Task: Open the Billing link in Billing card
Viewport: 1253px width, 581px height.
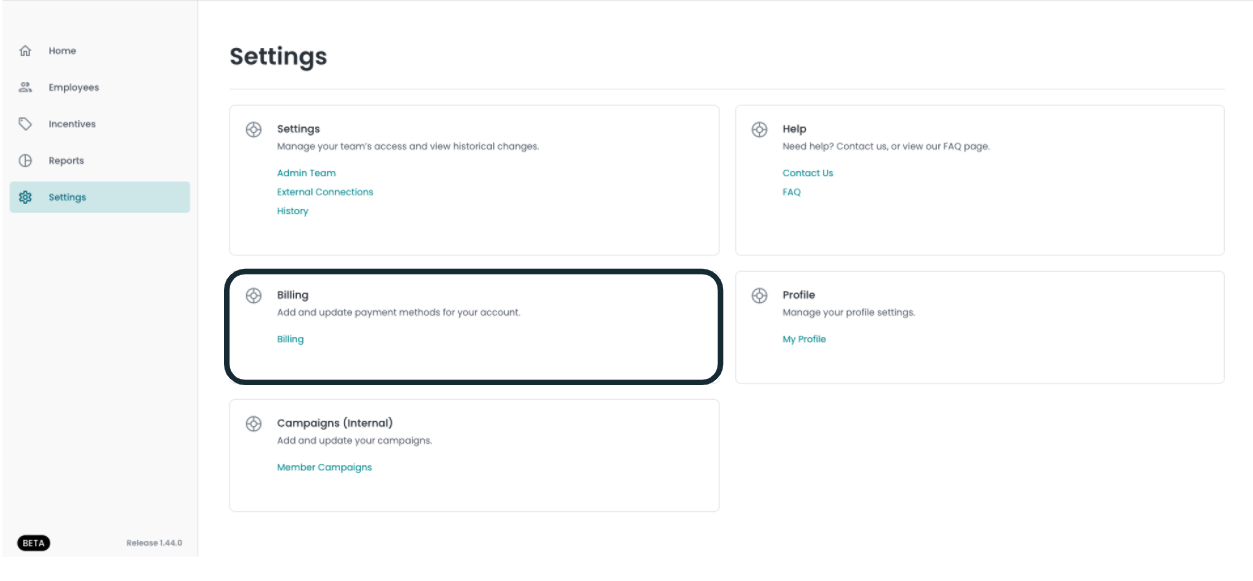Action: [290, 339]
